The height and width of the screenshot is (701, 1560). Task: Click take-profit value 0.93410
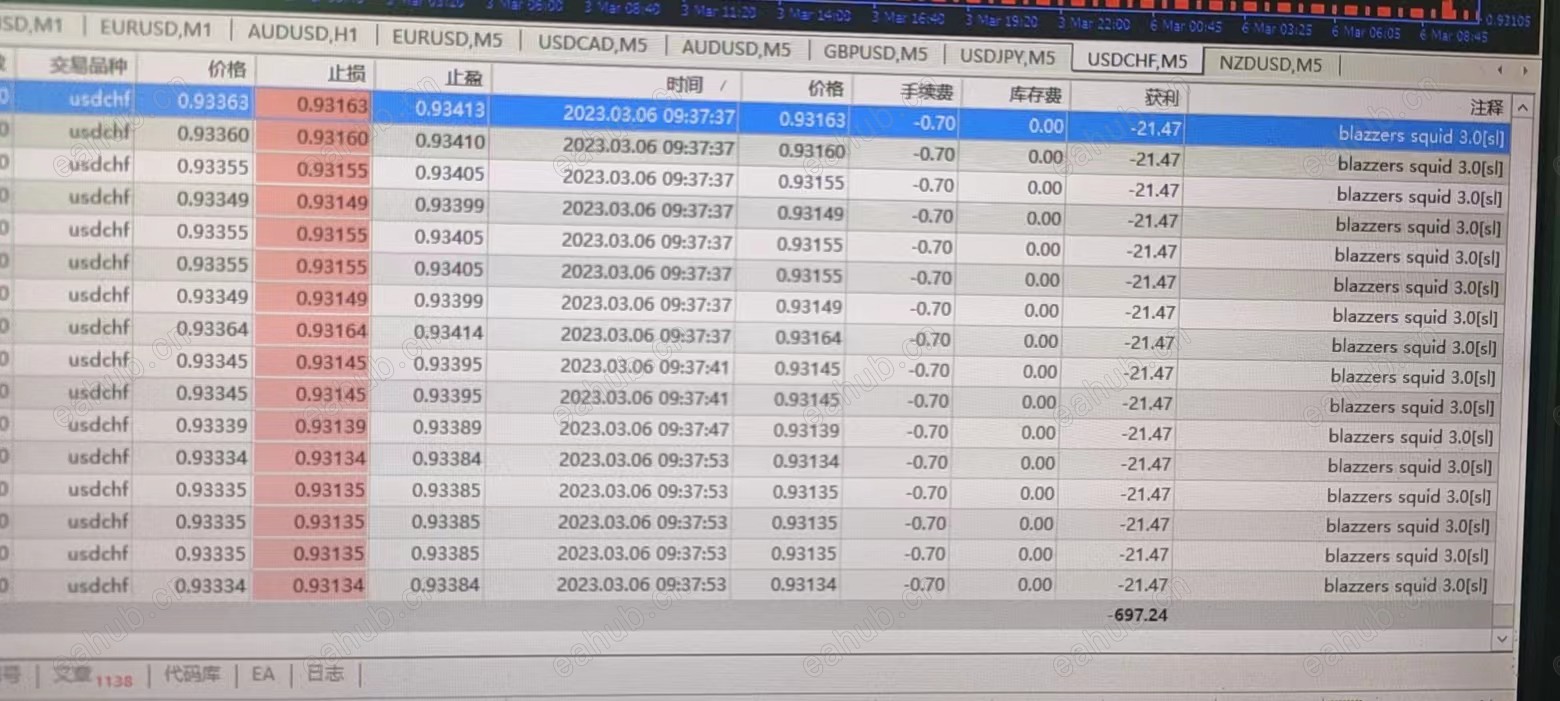(x=449, y=141)
